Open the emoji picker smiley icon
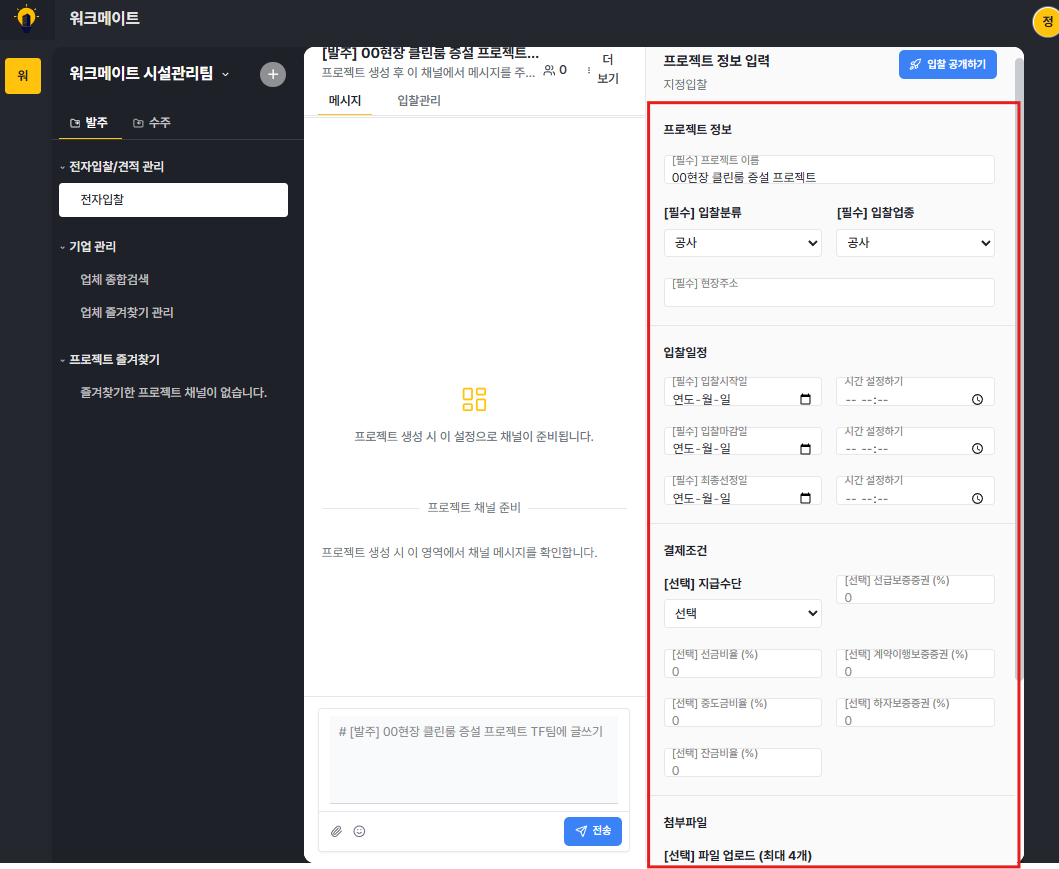 pyautogui.click(x=359, y=831)
